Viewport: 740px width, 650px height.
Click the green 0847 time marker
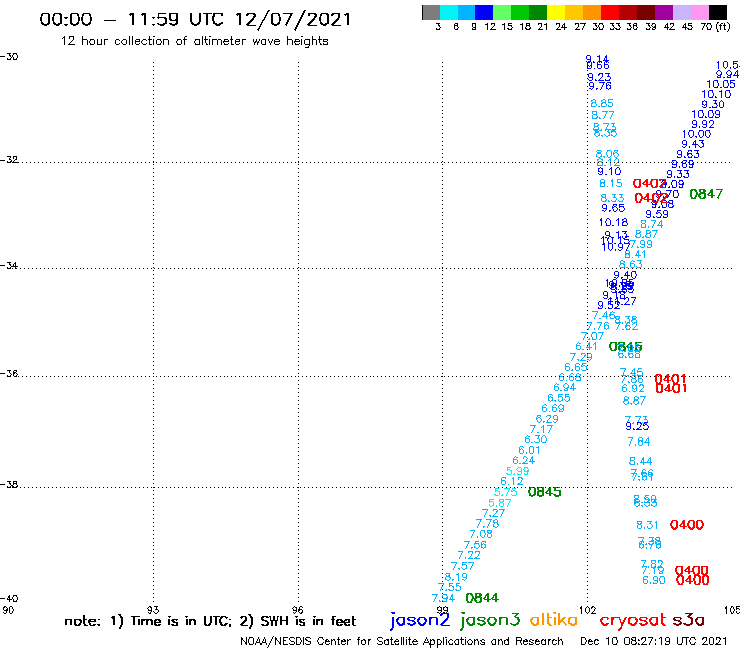coord(706,194)
